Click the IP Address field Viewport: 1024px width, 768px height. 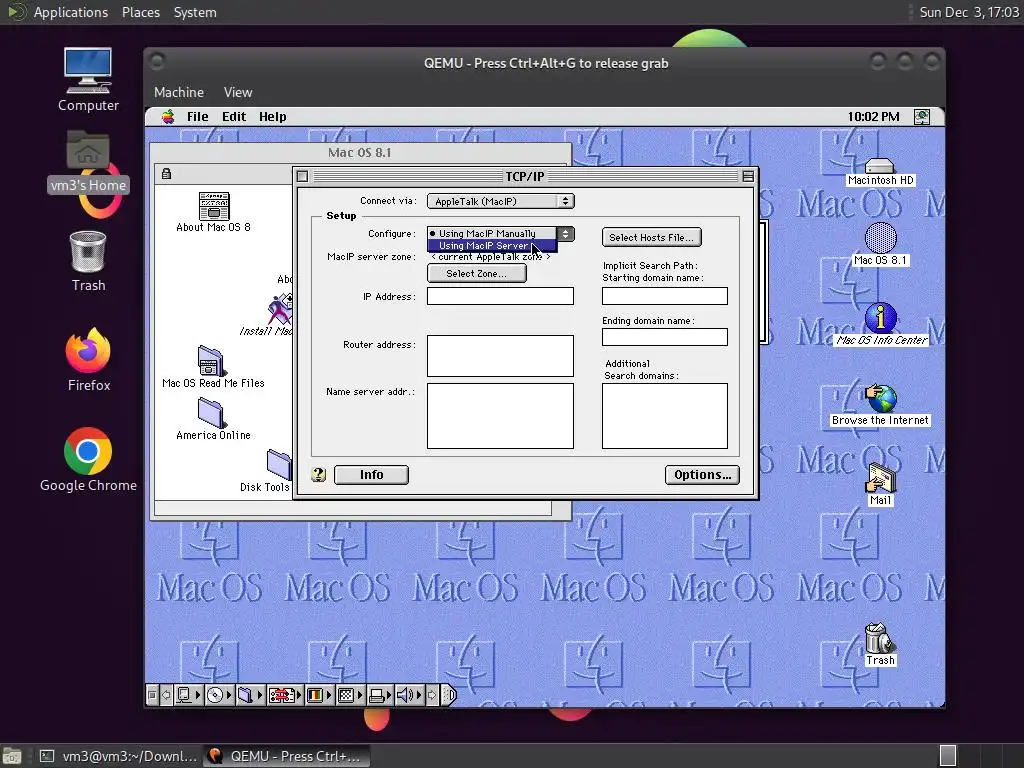coord(500,296)
